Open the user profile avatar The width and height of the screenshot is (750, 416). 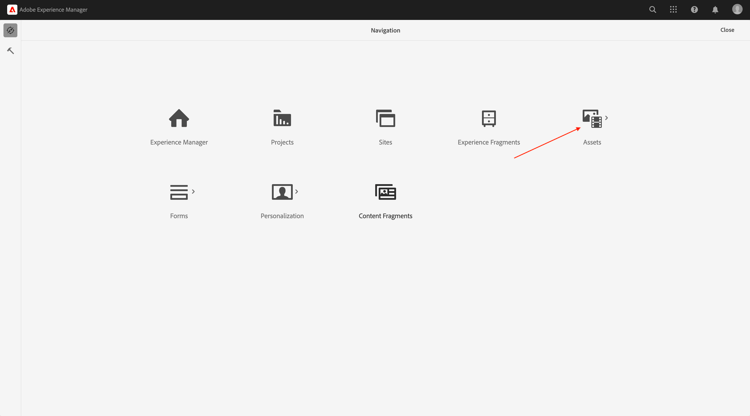point(737,10)
